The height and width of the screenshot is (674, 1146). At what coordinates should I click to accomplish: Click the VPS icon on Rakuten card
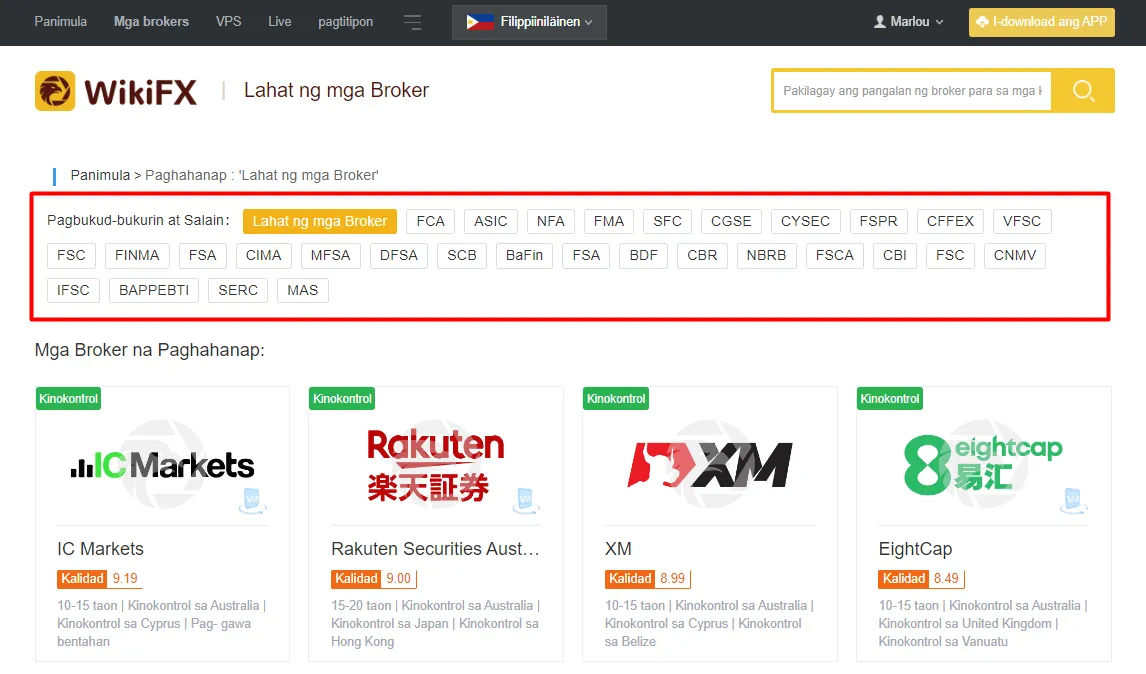tap(525, 501)
